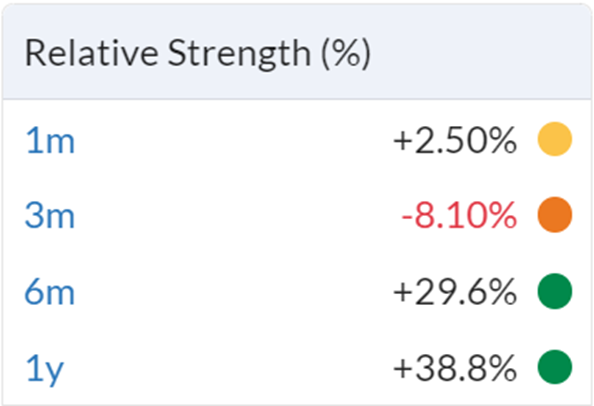
Task: Click the Relative Strength (%) header title
Action: 197,53
